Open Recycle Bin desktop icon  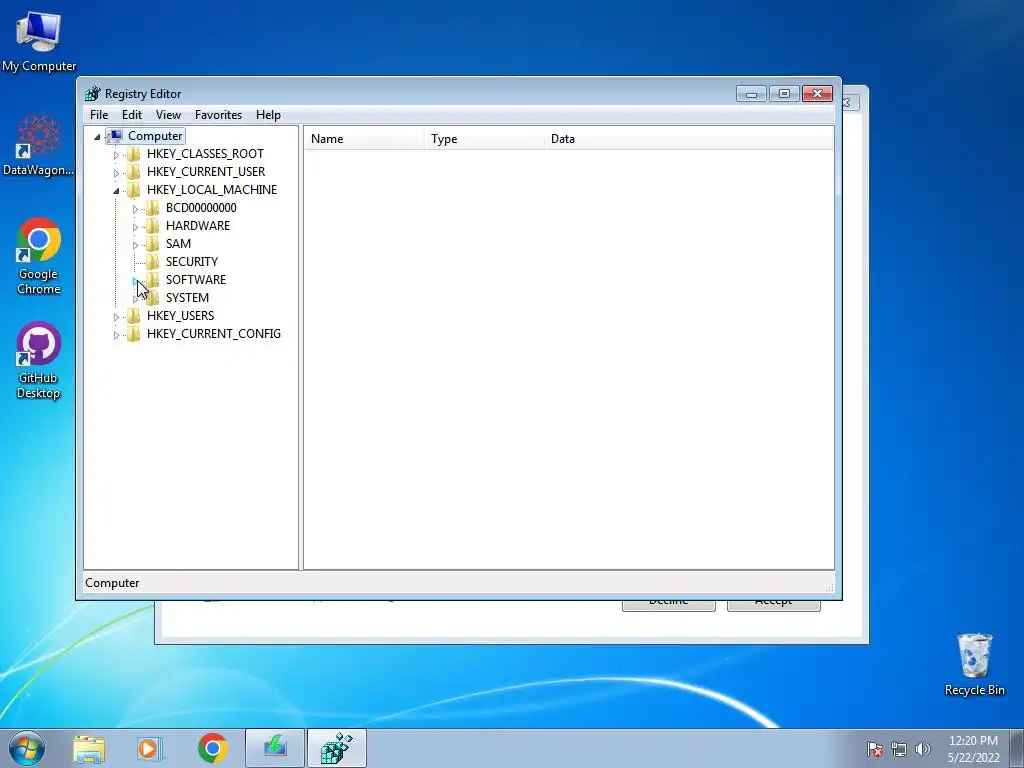coord(974,664)
